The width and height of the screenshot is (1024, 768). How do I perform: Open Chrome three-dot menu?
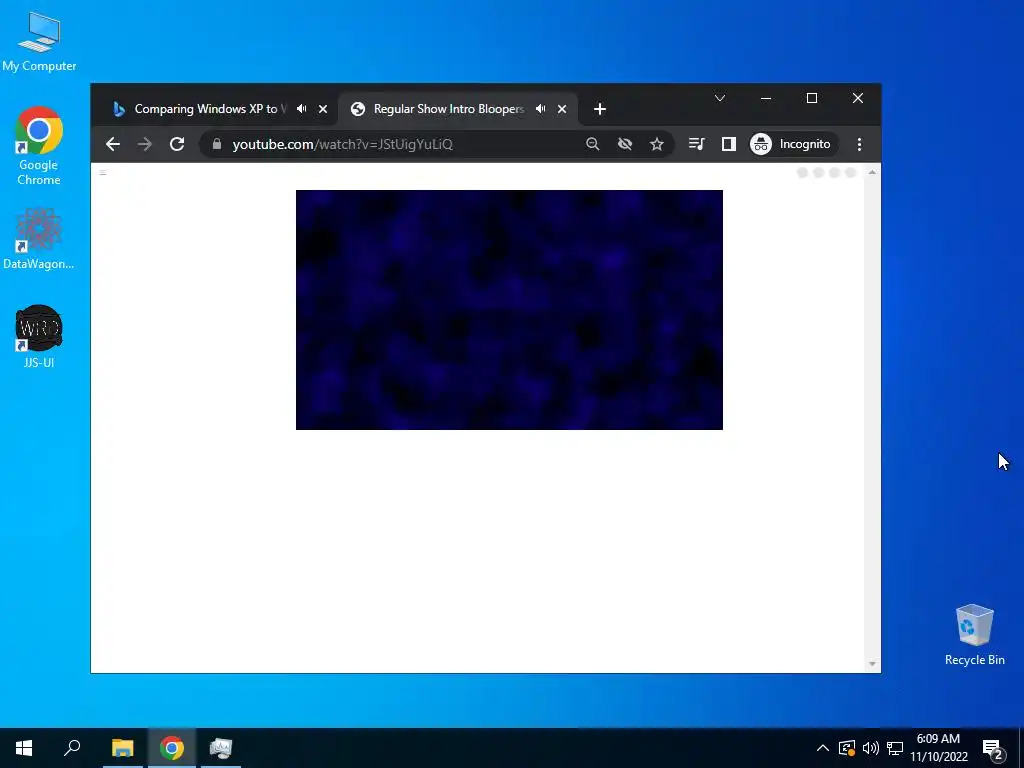coord(859,144)
